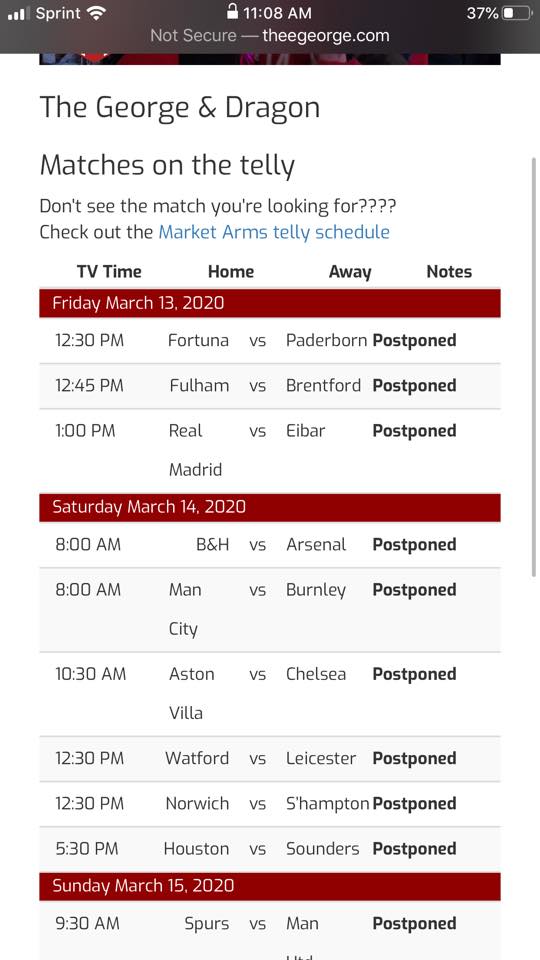Tap the battery icon at top right
540x960 pixels.
pos(517,12)
